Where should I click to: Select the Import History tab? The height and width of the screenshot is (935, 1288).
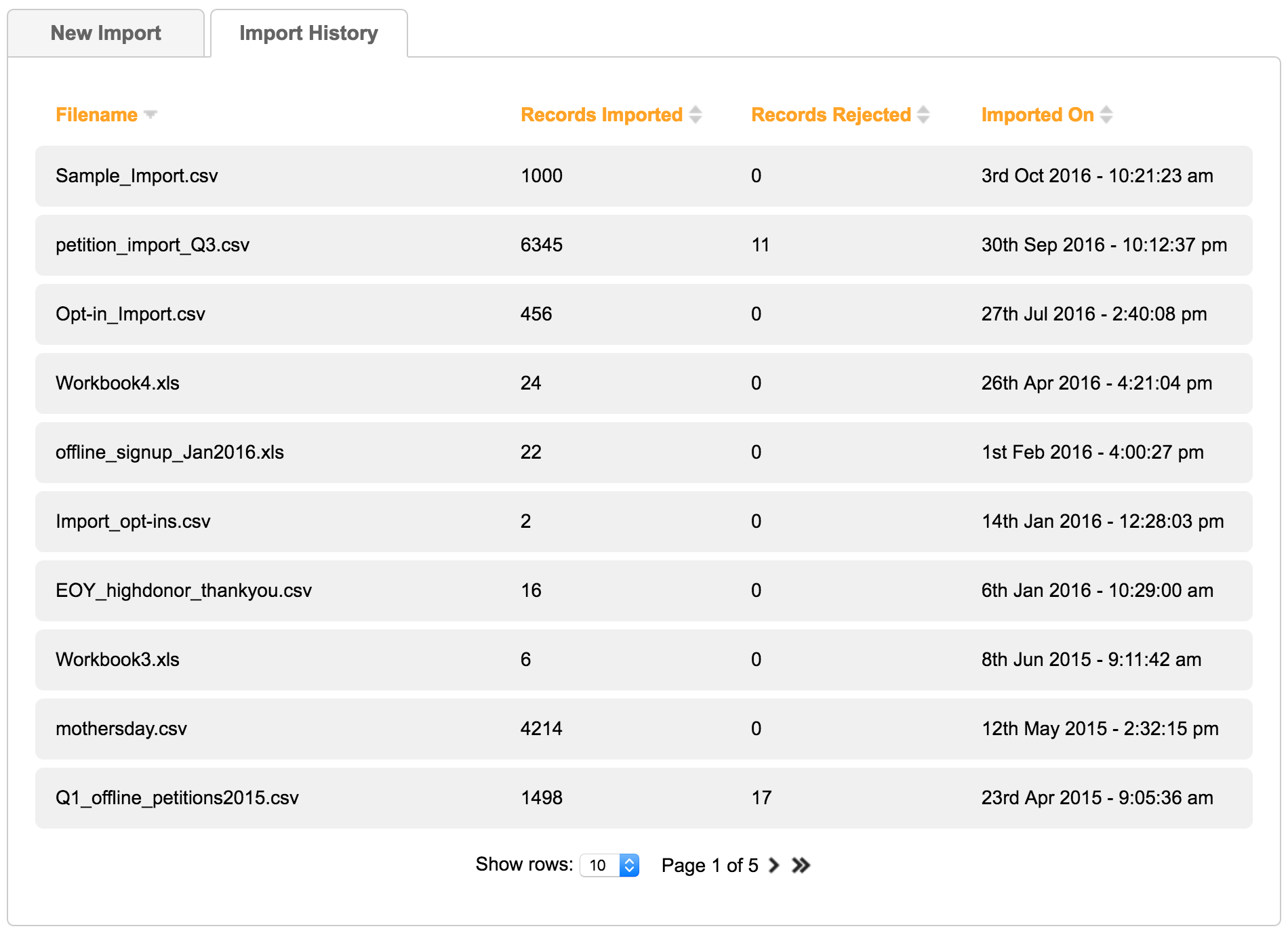click(x=308, y=33)
